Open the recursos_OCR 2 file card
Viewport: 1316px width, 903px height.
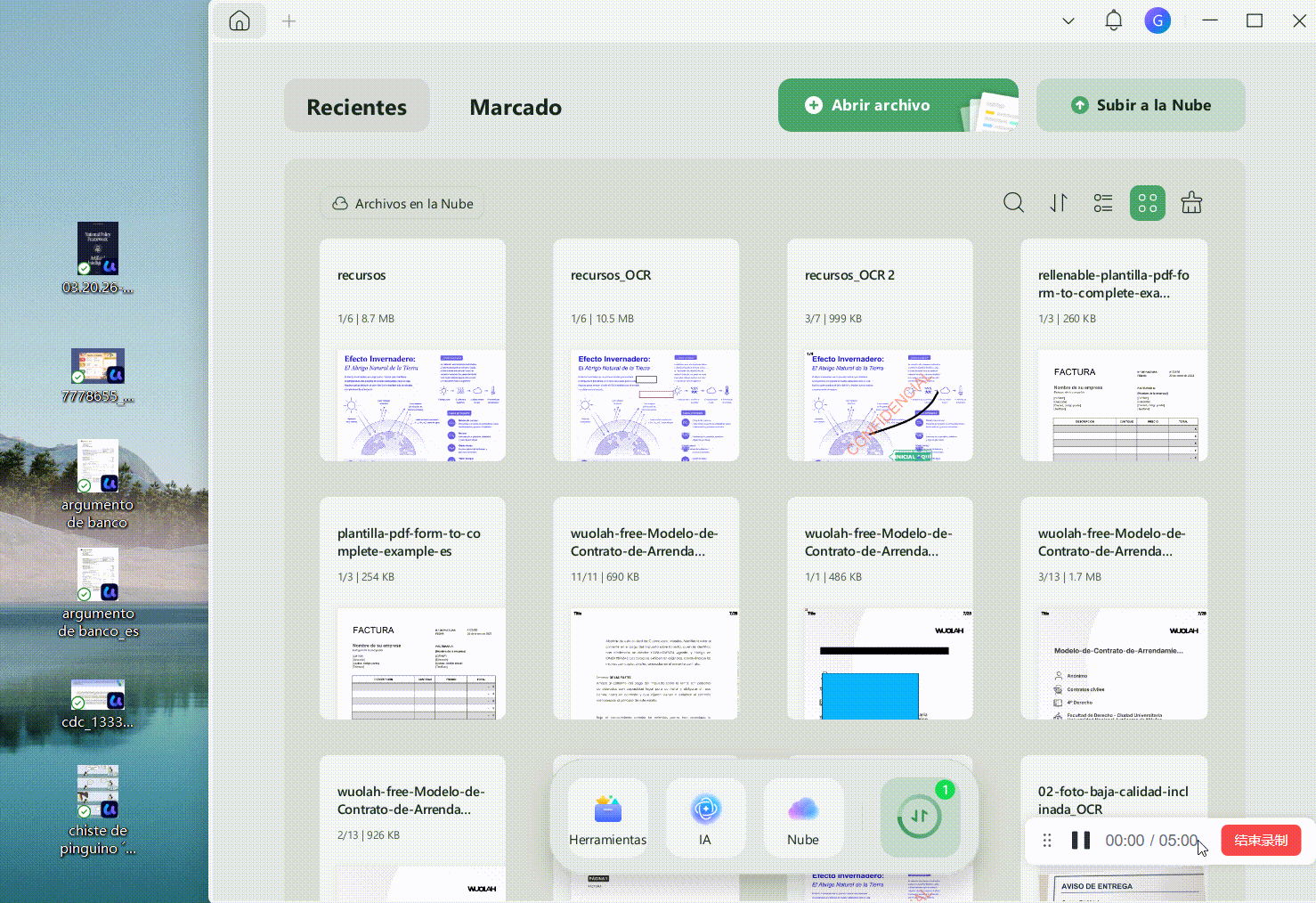pyautogui.click(x=880, y=350)
